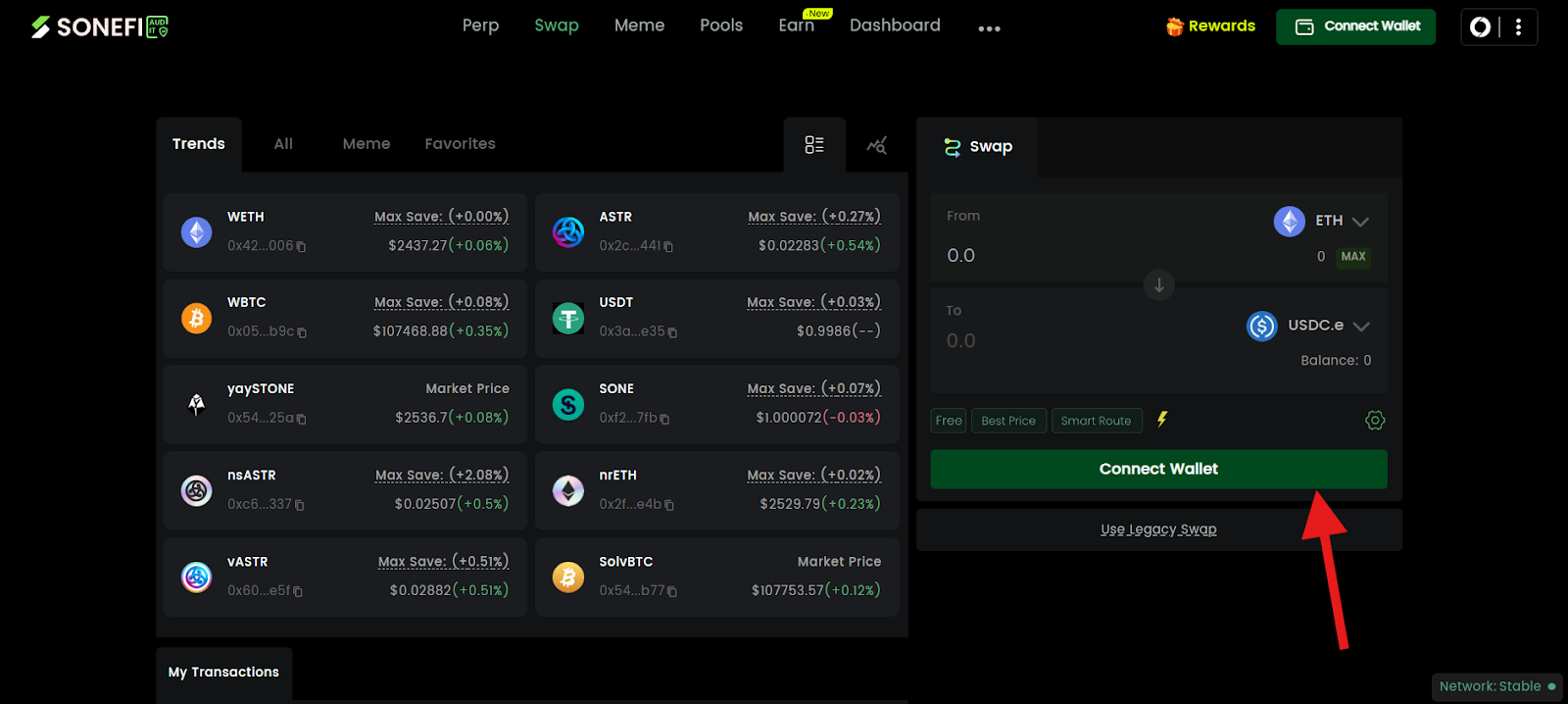Open the Earn page

pyautogui.click(x=797, y=25)
